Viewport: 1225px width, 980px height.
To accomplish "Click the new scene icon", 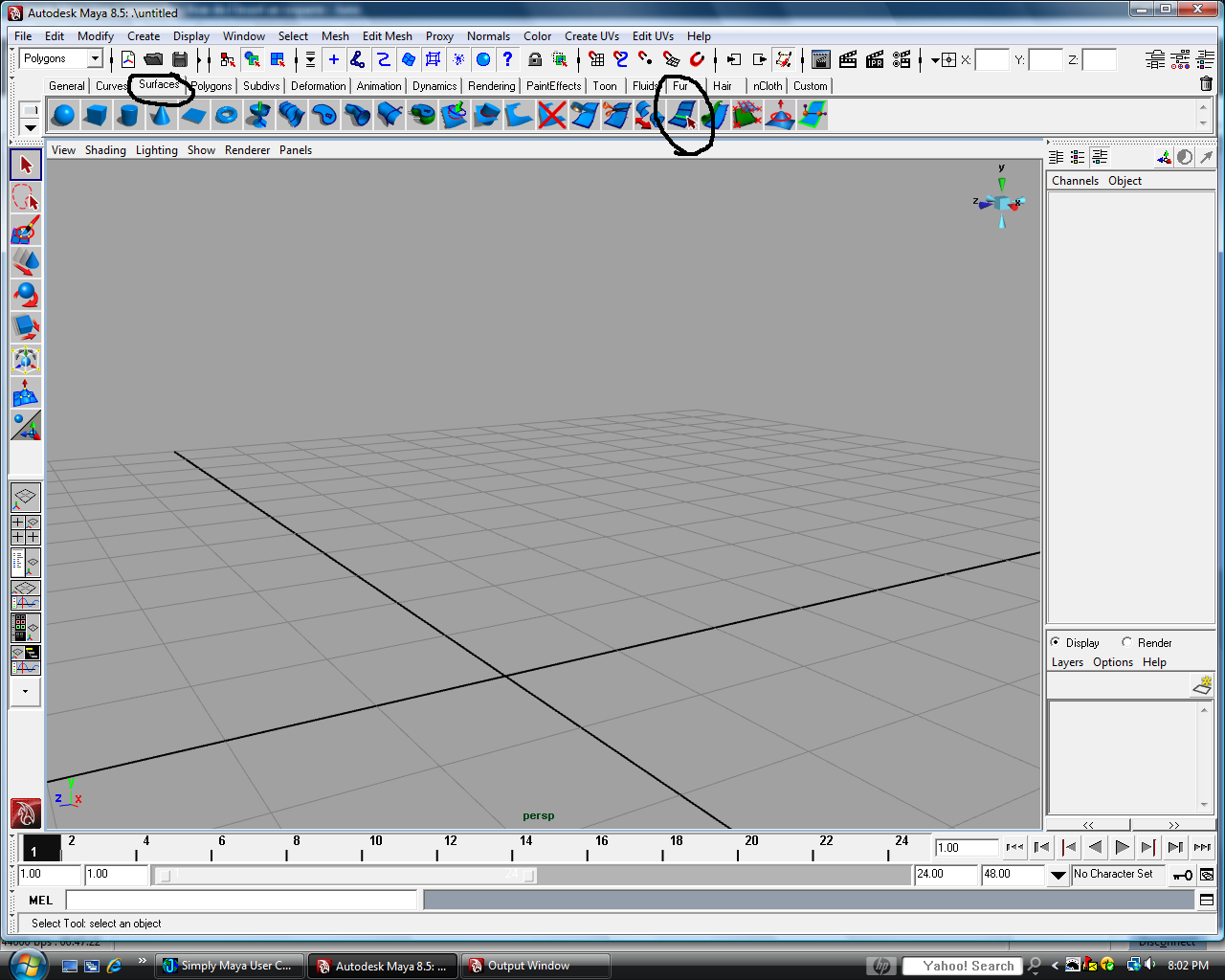I will pos(127,59).
